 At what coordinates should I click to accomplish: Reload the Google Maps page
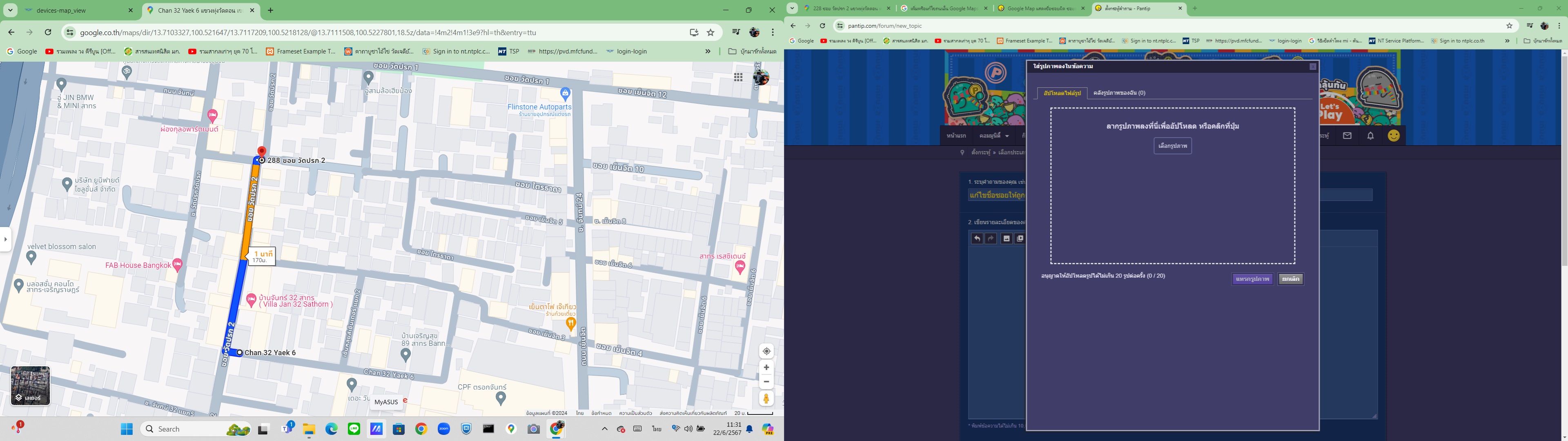48,32
